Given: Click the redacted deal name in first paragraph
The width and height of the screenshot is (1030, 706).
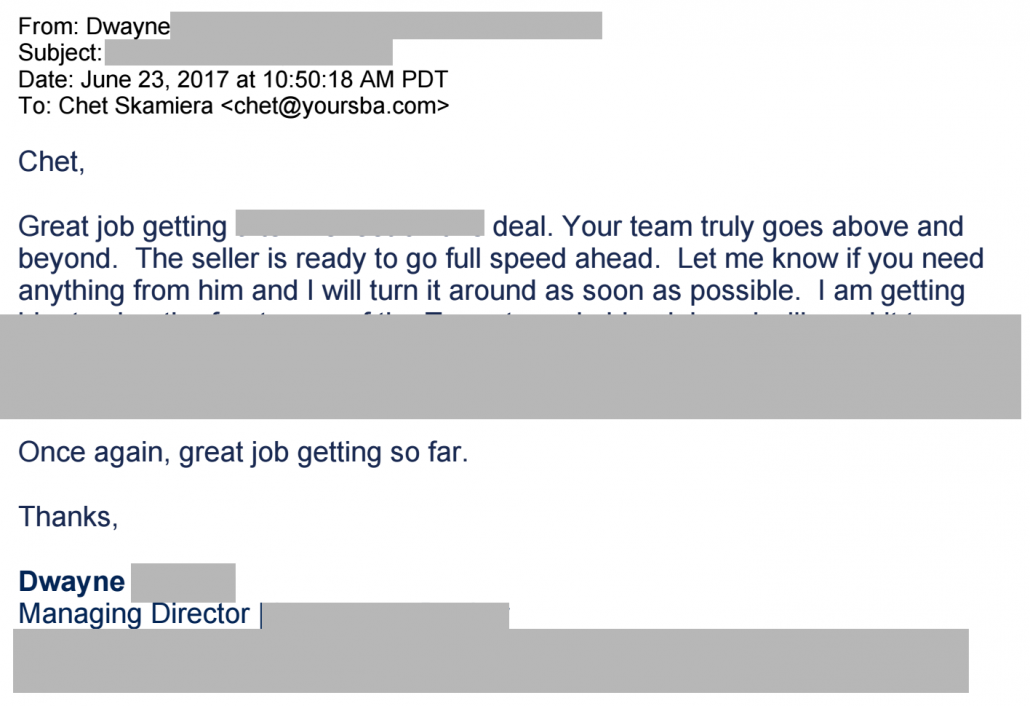Looking at the screenshot, I should point(360,225).
